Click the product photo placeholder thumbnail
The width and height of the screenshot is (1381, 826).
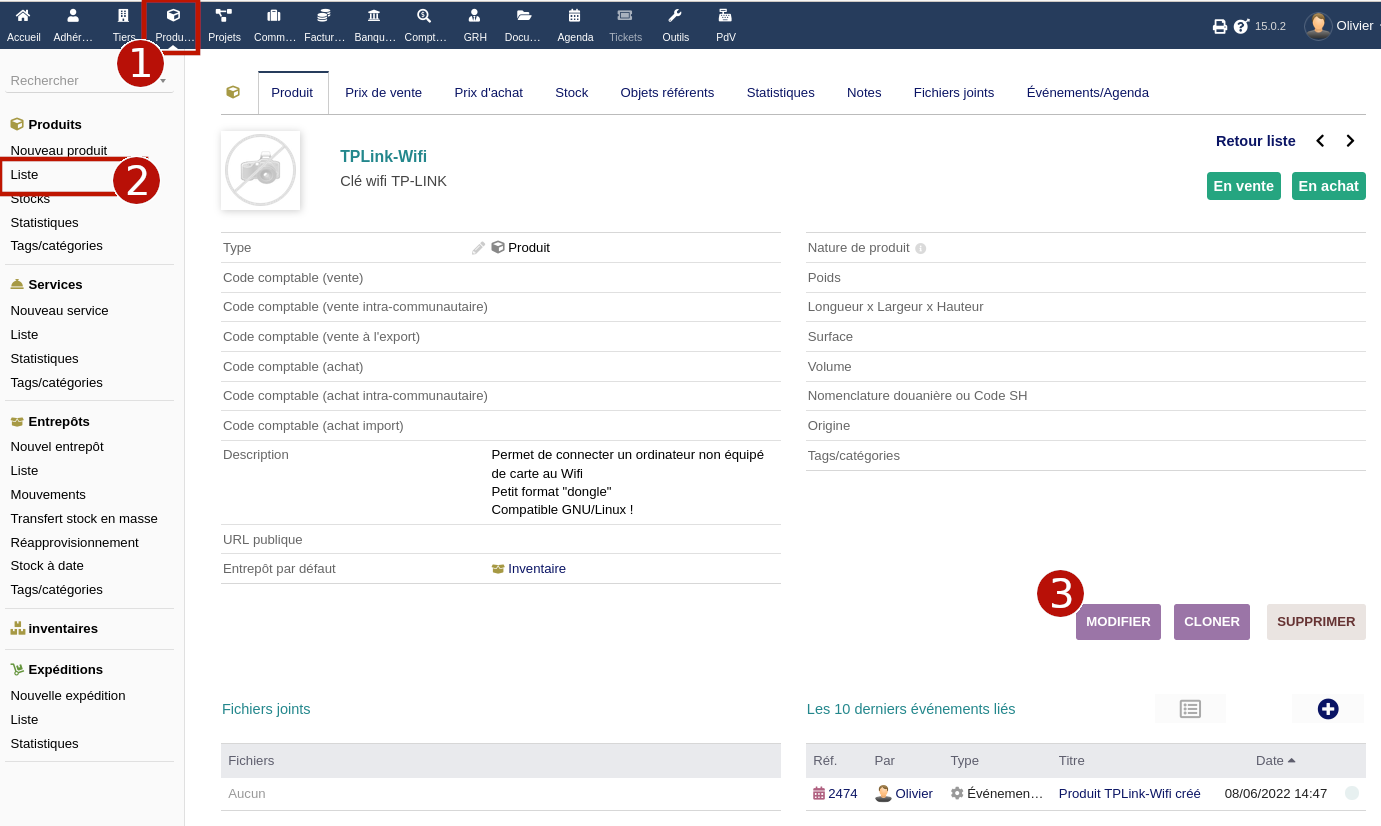click(x=261, y=170)
